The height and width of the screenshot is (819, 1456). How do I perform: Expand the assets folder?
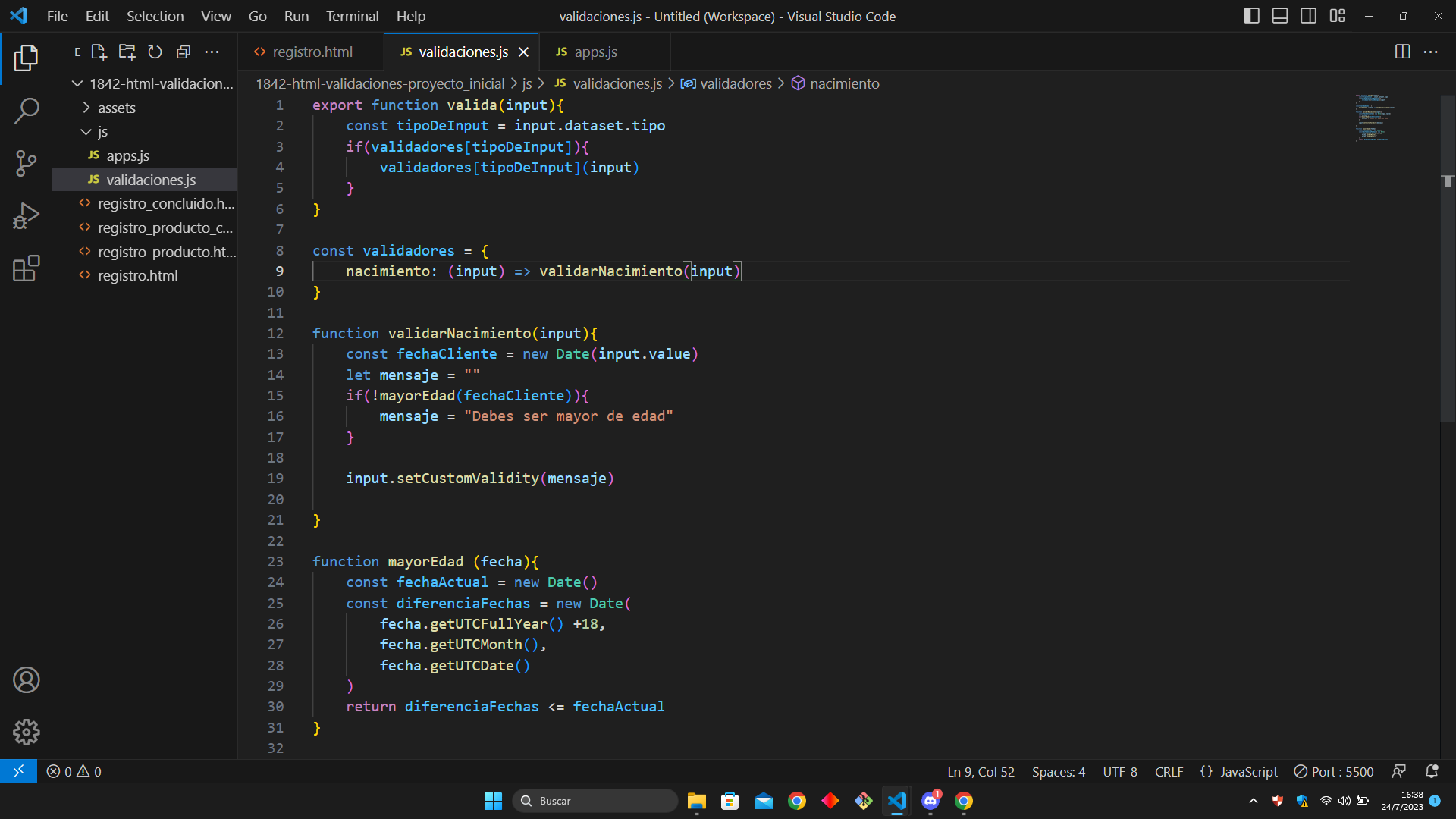(145, 108)
